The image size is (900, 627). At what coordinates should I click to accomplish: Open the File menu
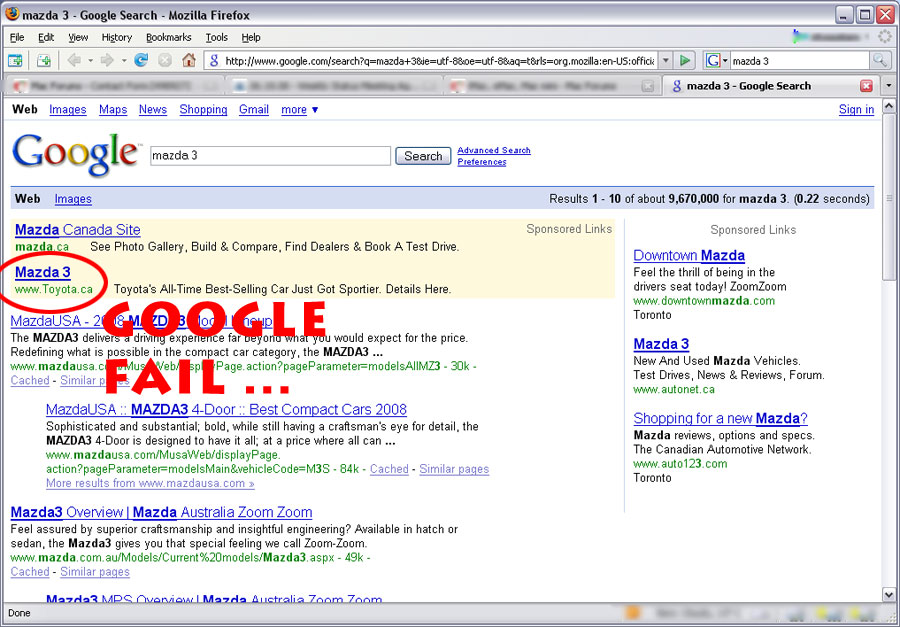click(x=17, y=37)
